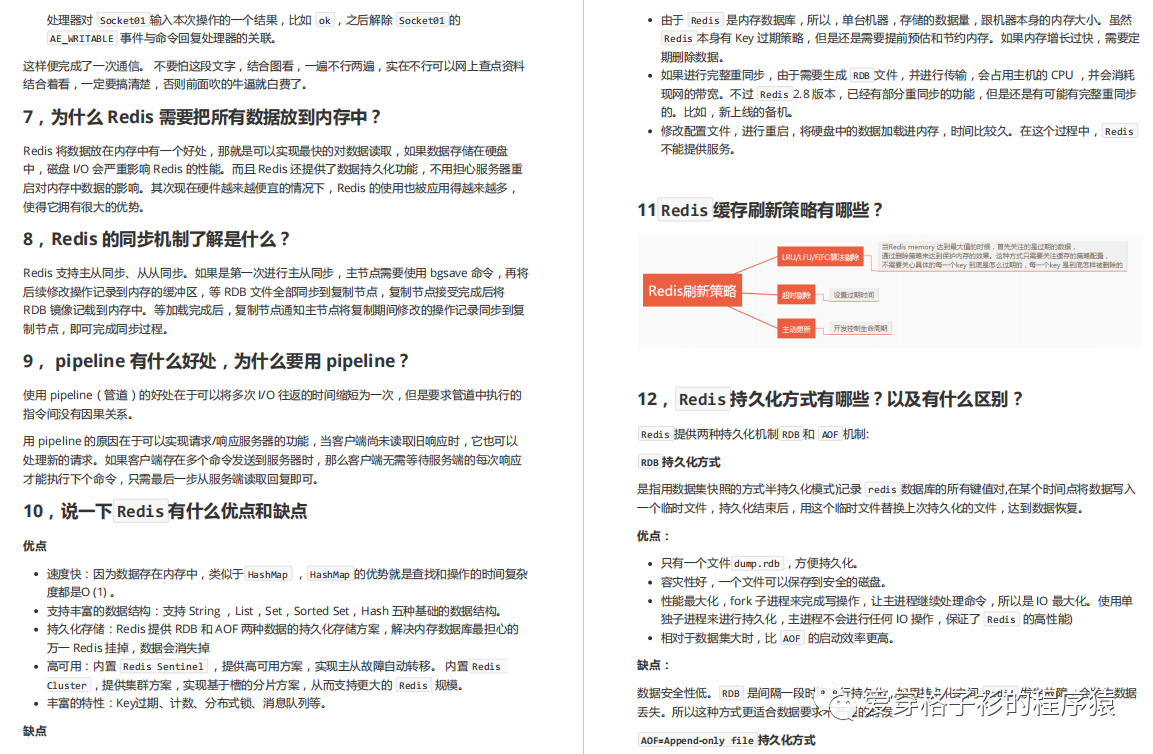
Task: Click paragraph starting "是指用数据集快照的方式半持久化模式"
Action: pyautogui.click(x=886, y=499)
